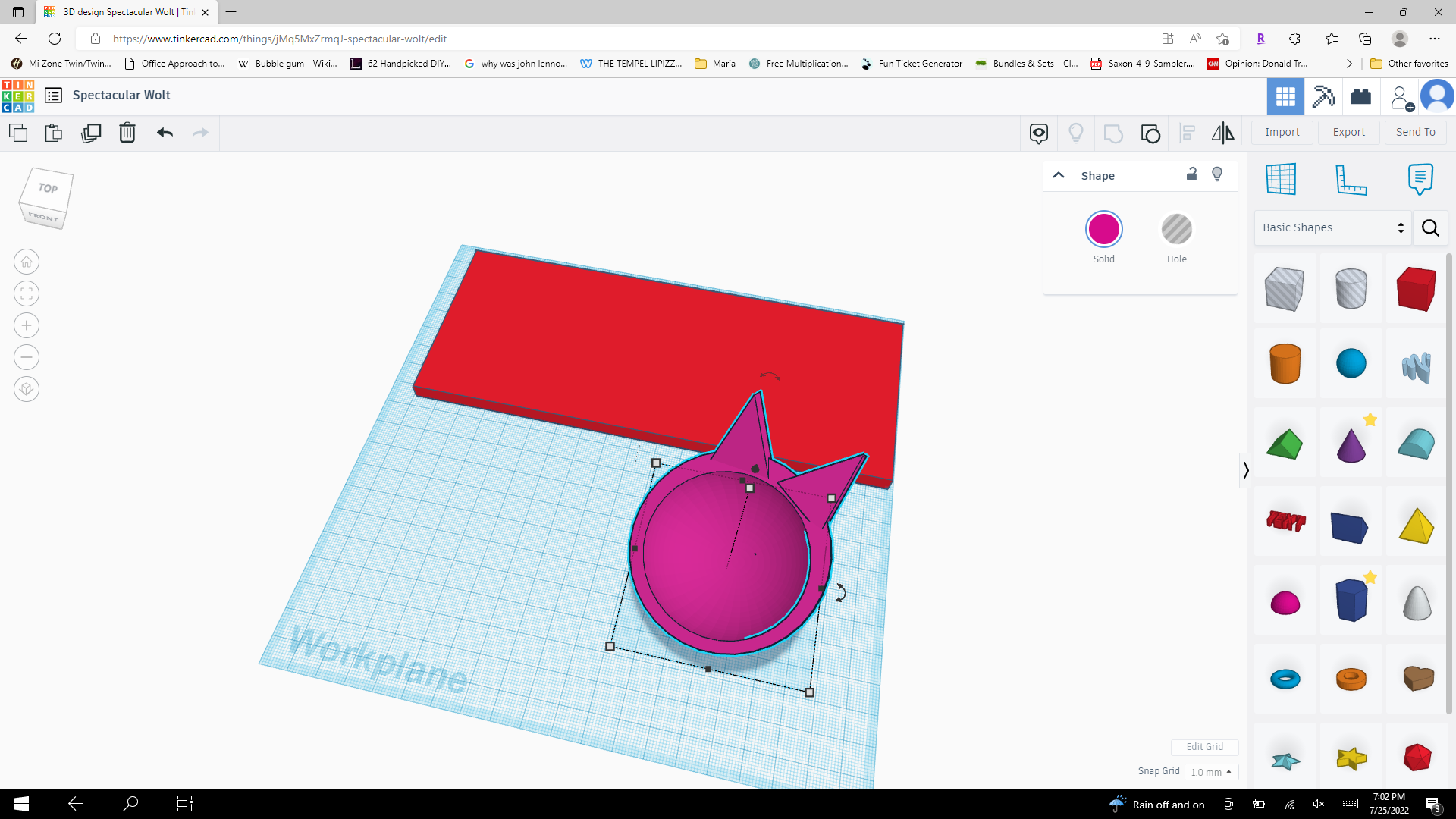Open the Align tool icon
Image resolution: width=1456 pixels, height=819 pixels.
(1188, 133)
